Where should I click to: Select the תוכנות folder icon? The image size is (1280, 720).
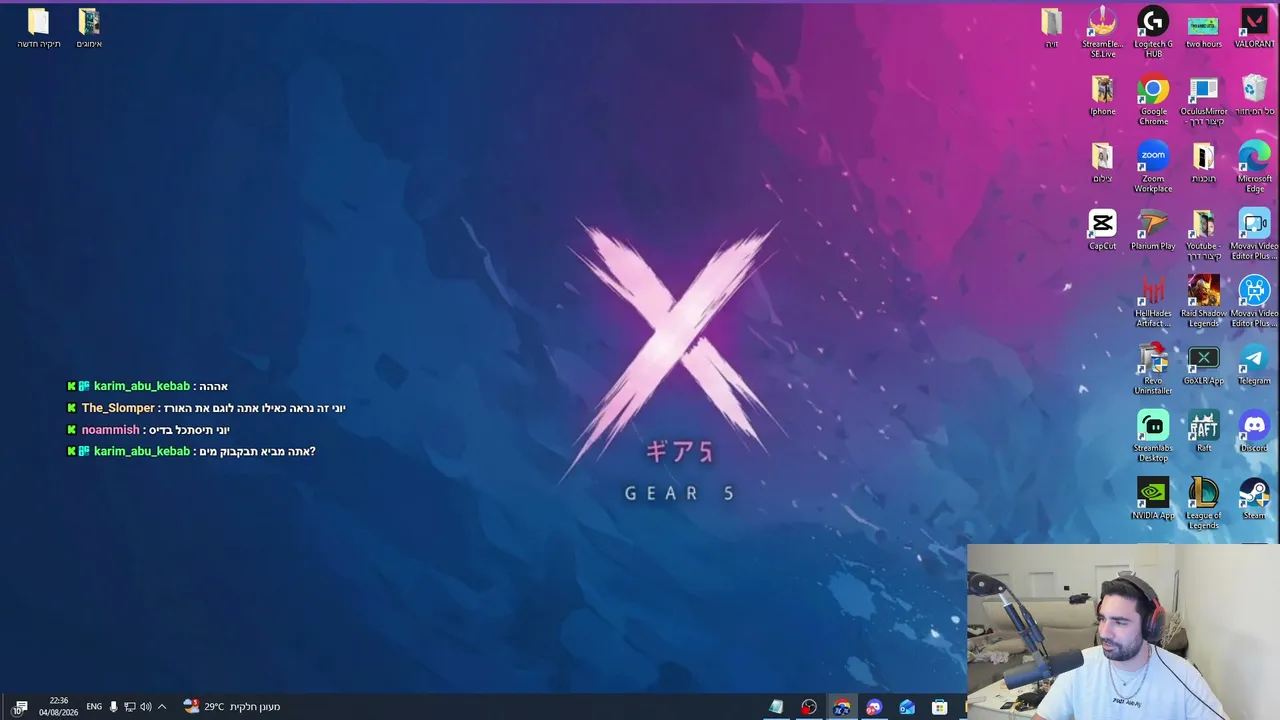[1203, 162]
